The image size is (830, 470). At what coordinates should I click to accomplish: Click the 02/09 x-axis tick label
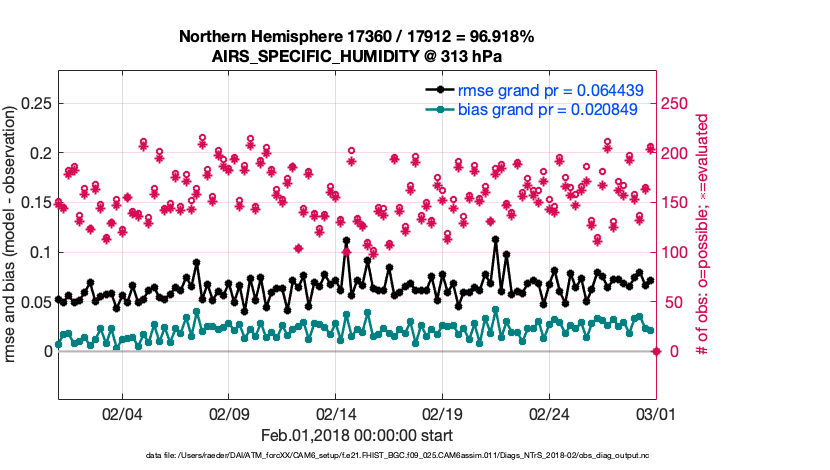[x=229, y=413]
